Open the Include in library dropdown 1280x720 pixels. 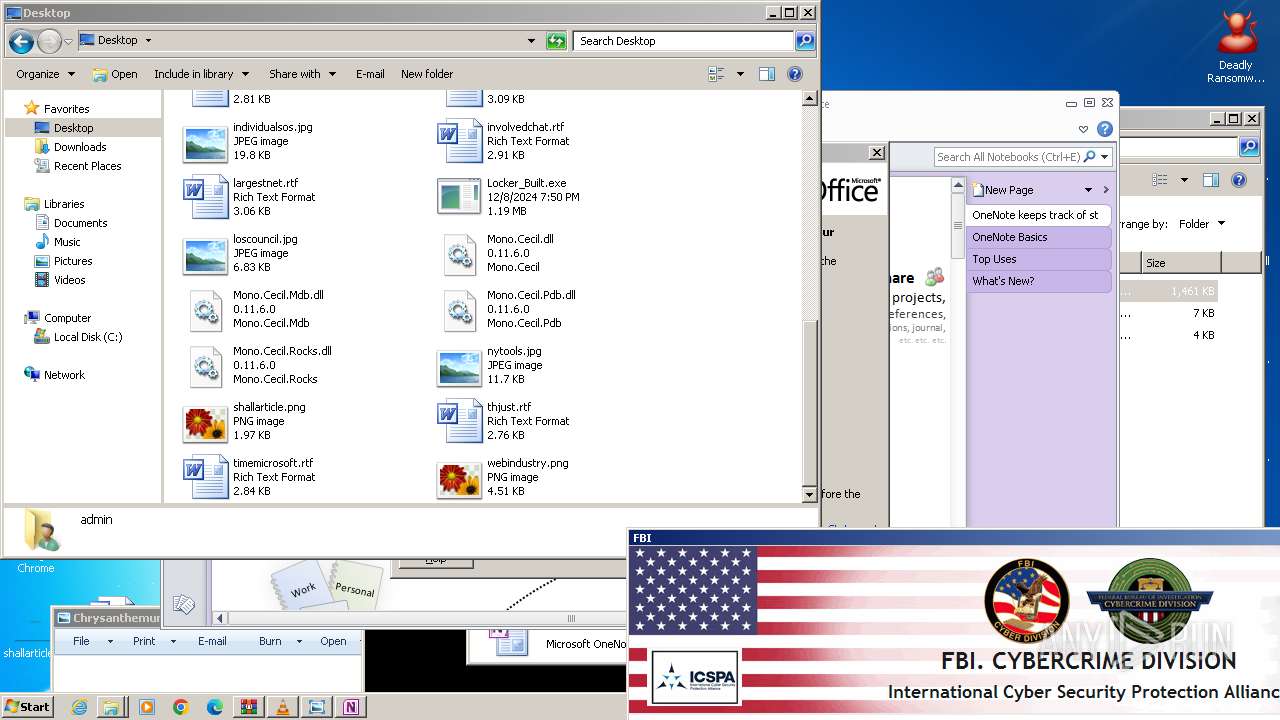pos(201,74)
